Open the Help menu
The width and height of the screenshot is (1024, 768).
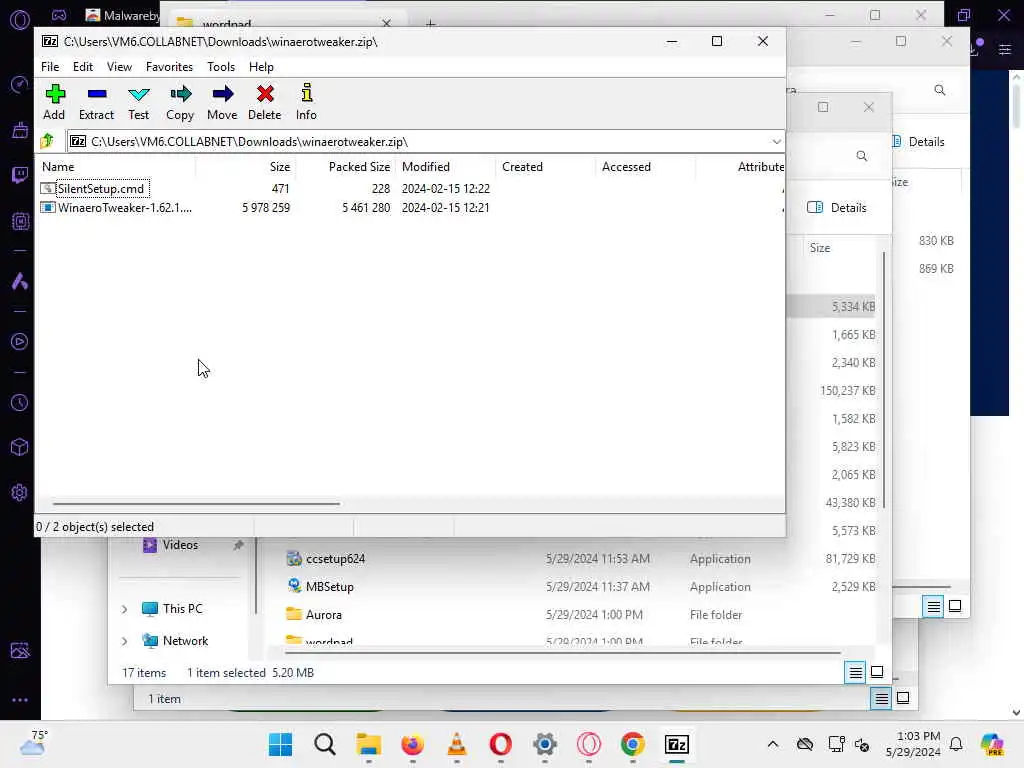(x=261, y=67)
